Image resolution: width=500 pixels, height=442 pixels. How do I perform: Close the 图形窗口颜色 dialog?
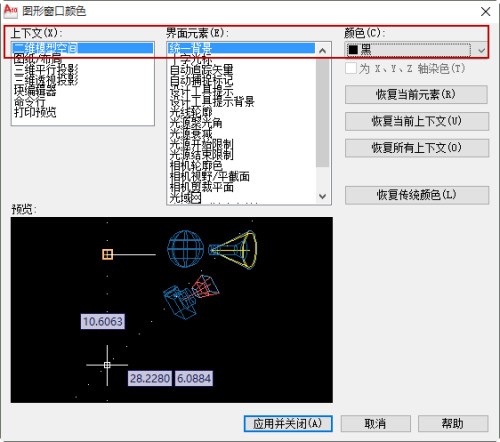pos(486,12)
